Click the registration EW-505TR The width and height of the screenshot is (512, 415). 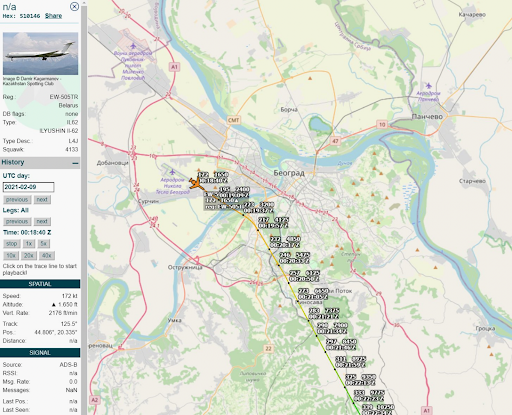coord(64,97)
